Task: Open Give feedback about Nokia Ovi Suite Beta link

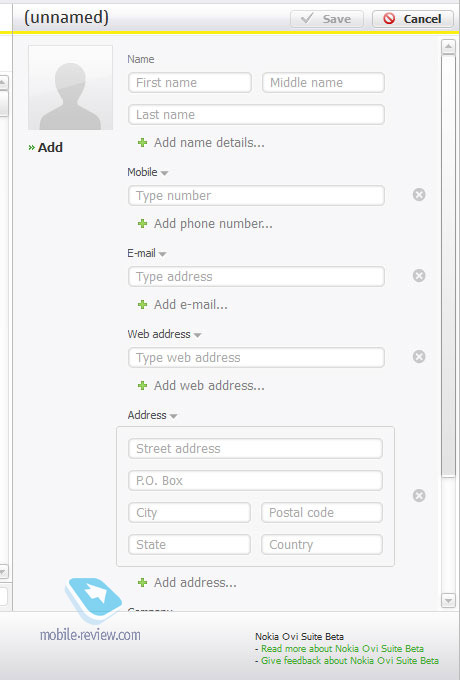Action: (x=349, y=661)
